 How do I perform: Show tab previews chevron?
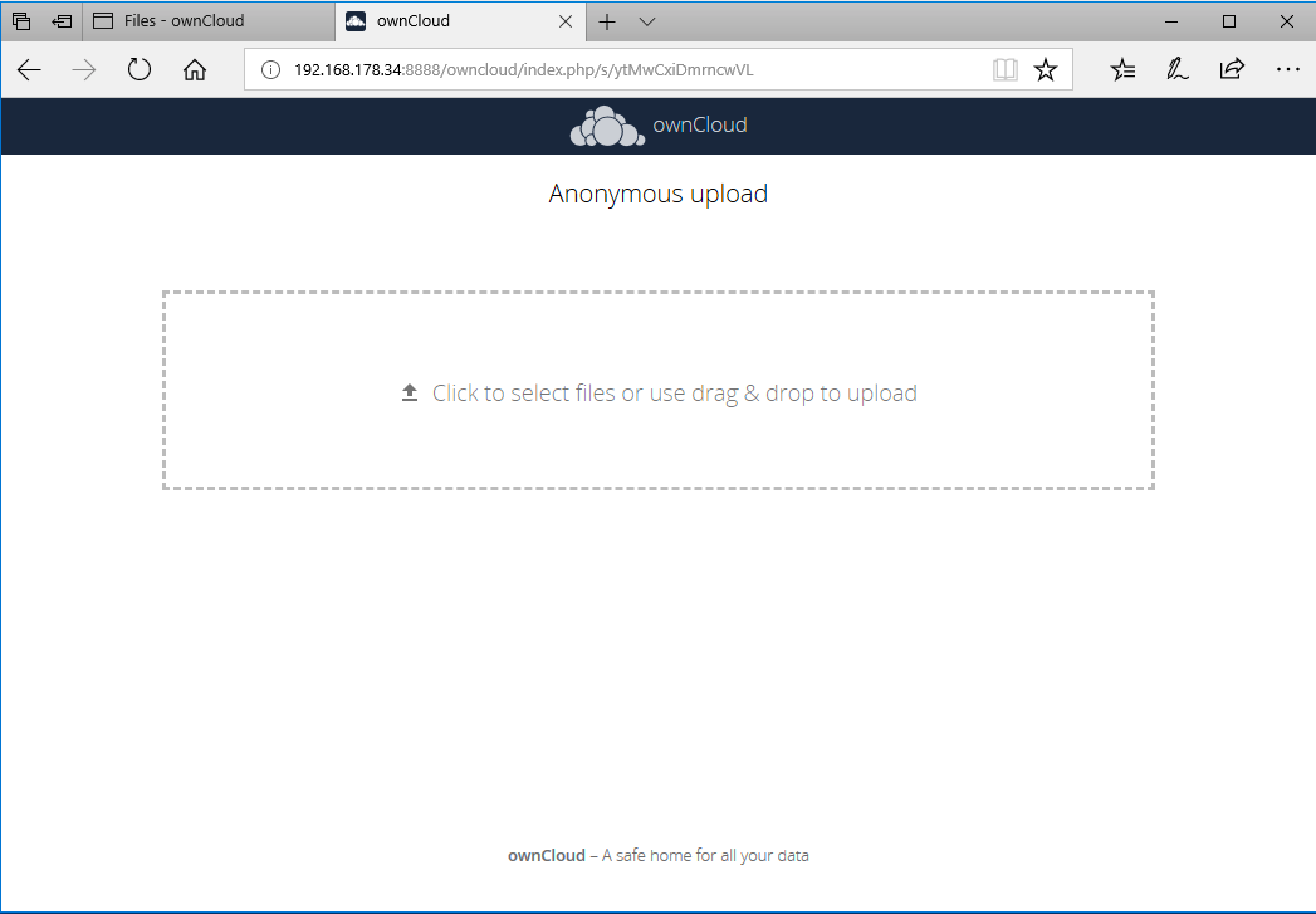point(647,22)
